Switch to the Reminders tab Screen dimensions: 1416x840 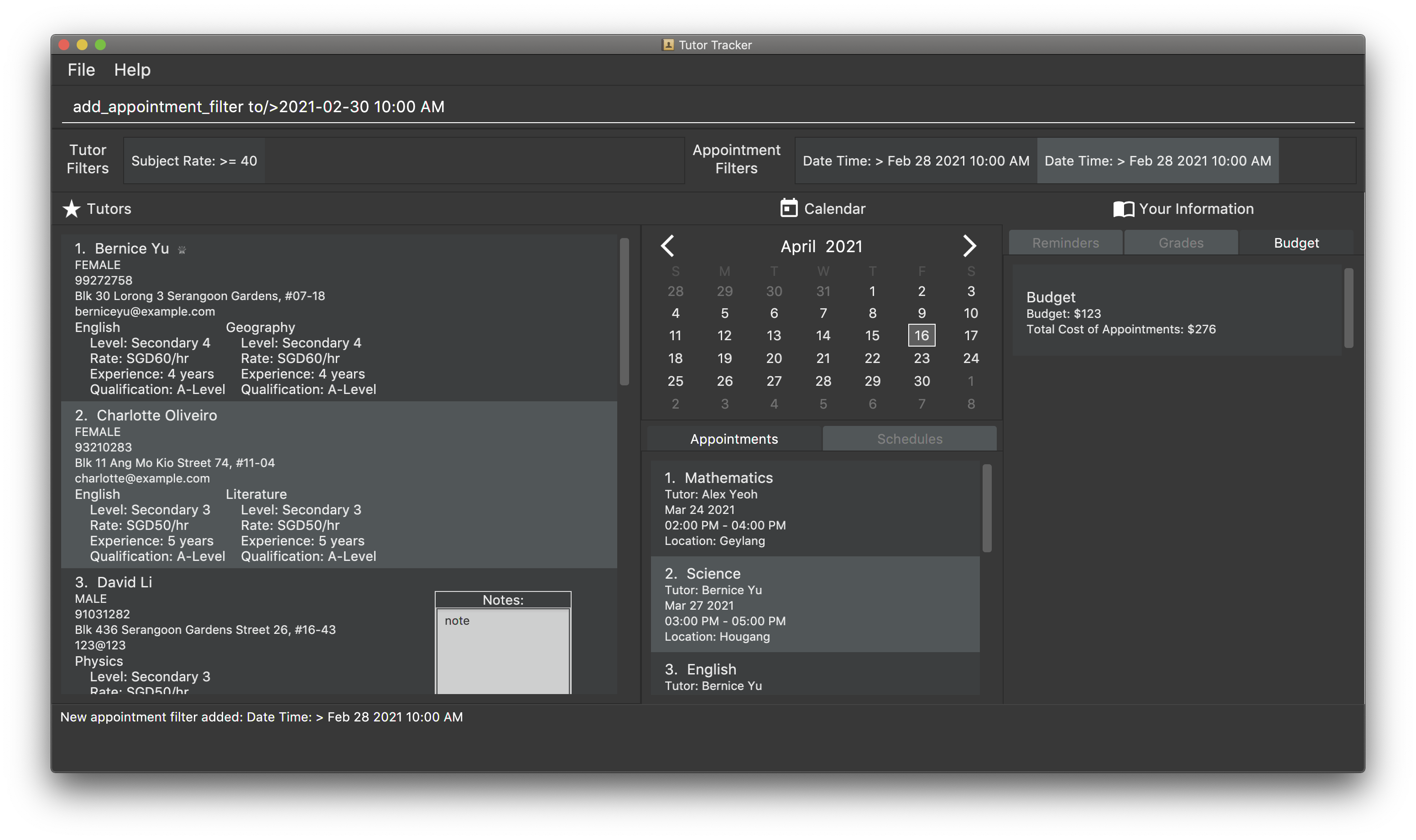1065,243
